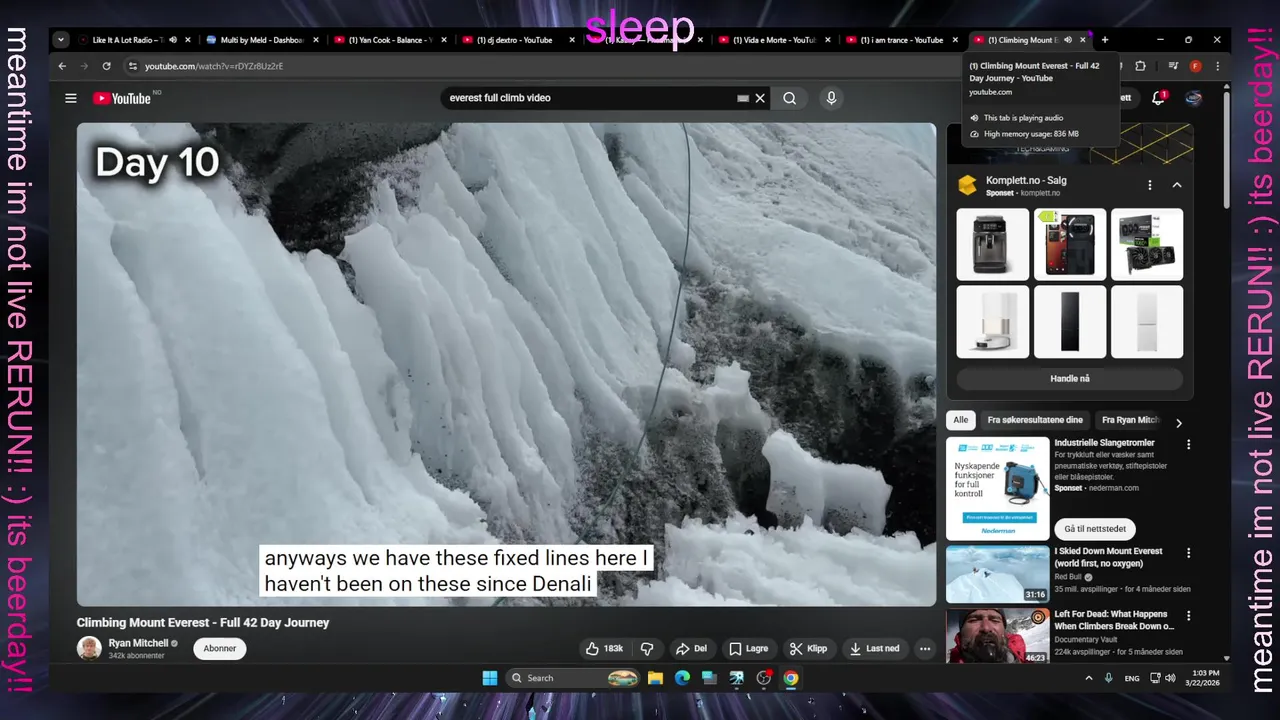Screen dimensions: 1280x720
Task: Launch Microsoft Edge from taskbar
Action: pos(682,678)
